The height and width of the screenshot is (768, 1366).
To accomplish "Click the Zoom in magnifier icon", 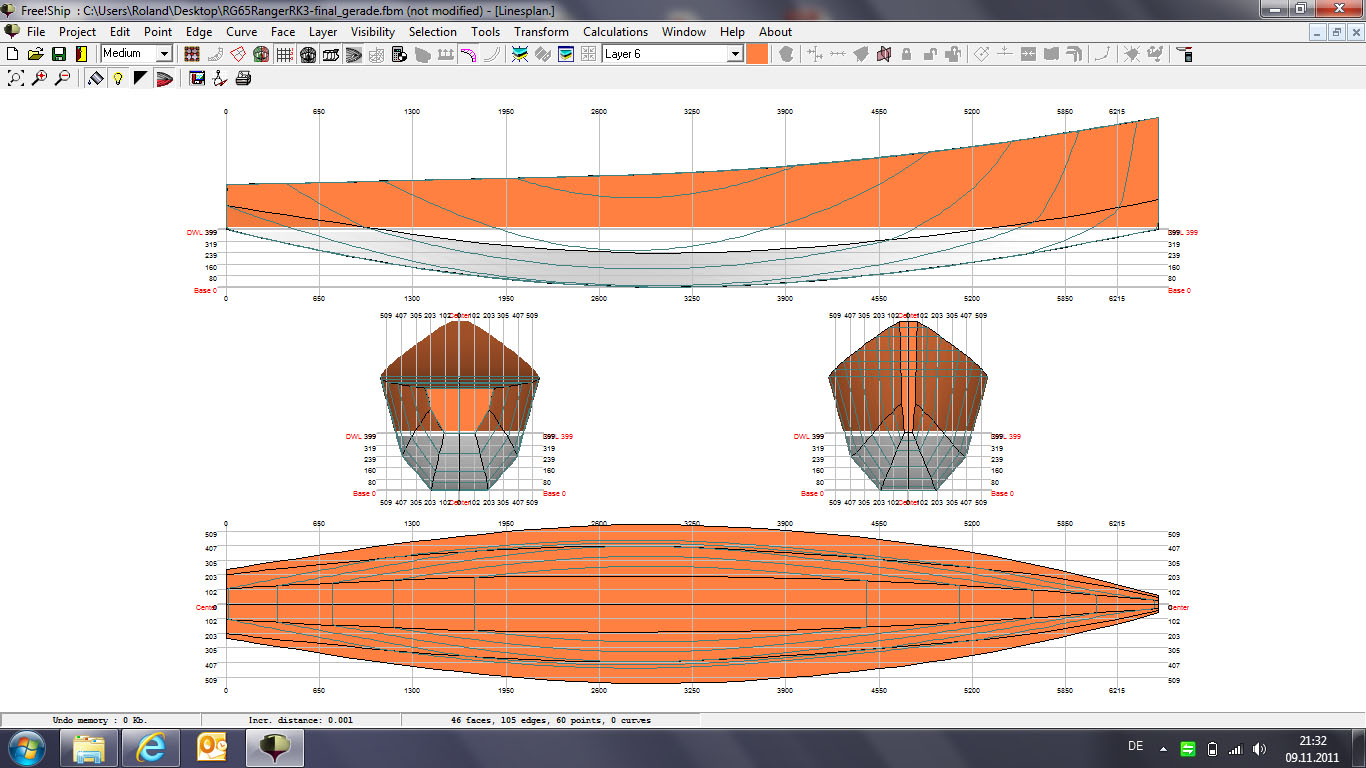I will pyautogui.click(x=39, y=78).
